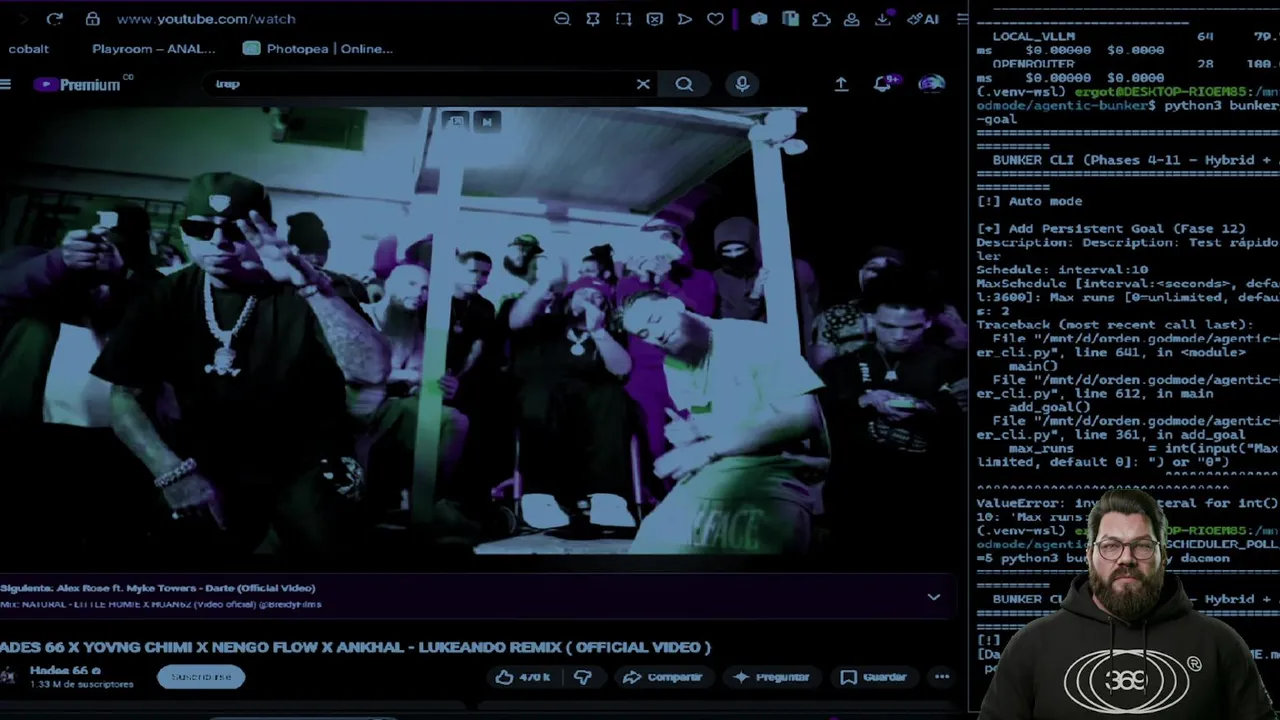1280x720 pixels.
Task: Click the LUKEANDO REMIX video title
Action: tap(355, 647)
